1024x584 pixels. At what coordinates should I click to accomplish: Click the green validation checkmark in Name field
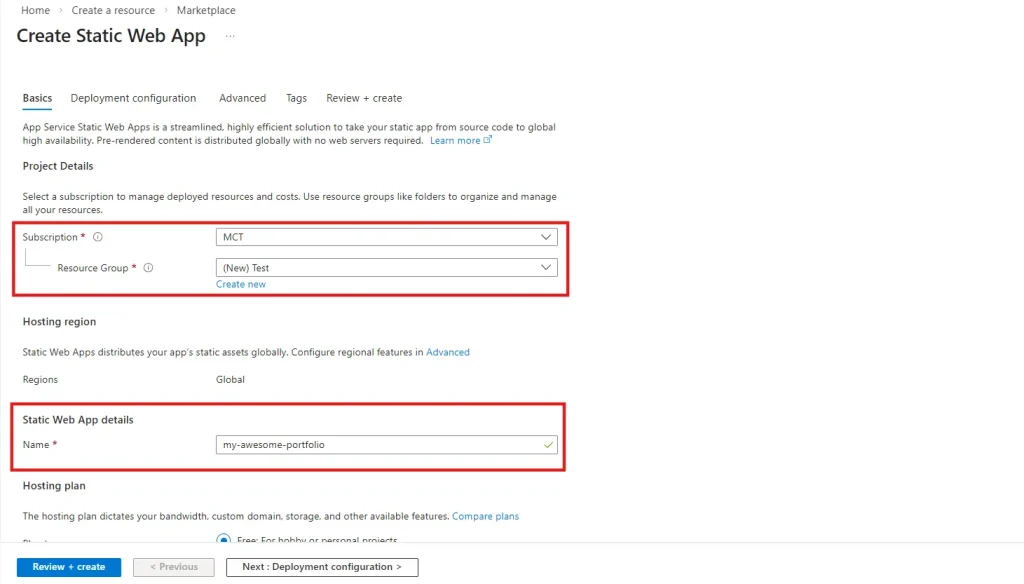[x=548, y=445]
